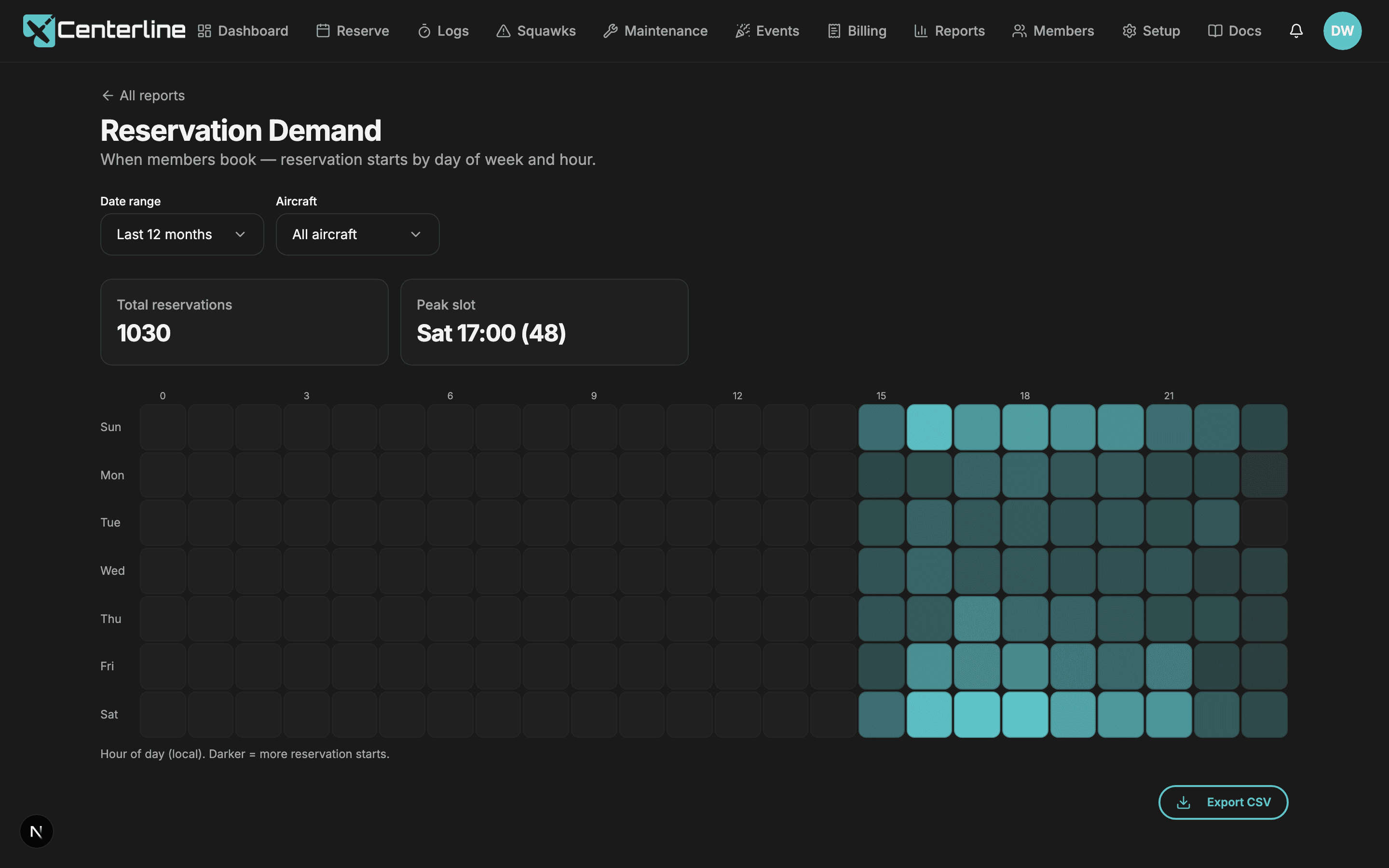Click the Wed row label
The height and width of the screenshot is (868, 1389).
coord(112,570)
